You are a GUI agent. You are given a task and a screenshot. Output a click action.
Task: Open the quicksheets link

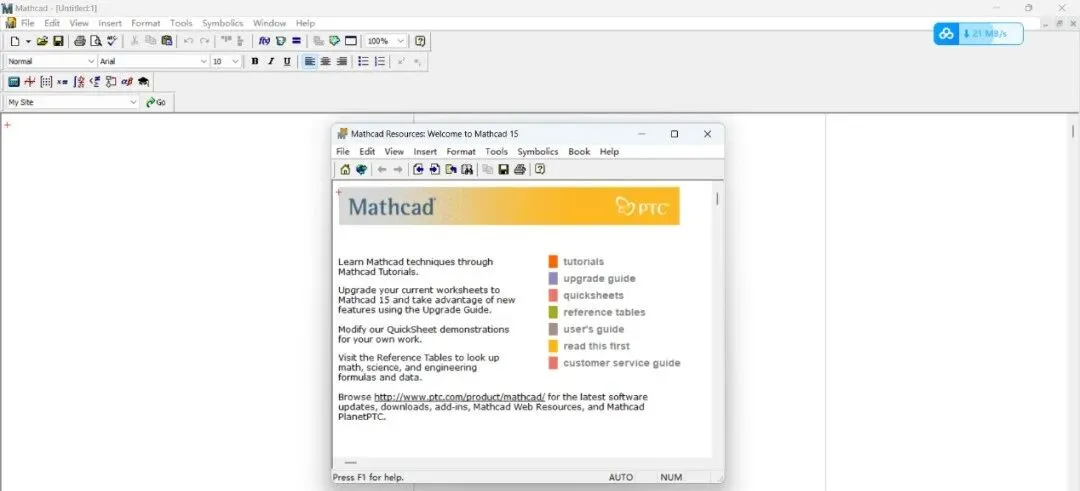click(593, 295)
